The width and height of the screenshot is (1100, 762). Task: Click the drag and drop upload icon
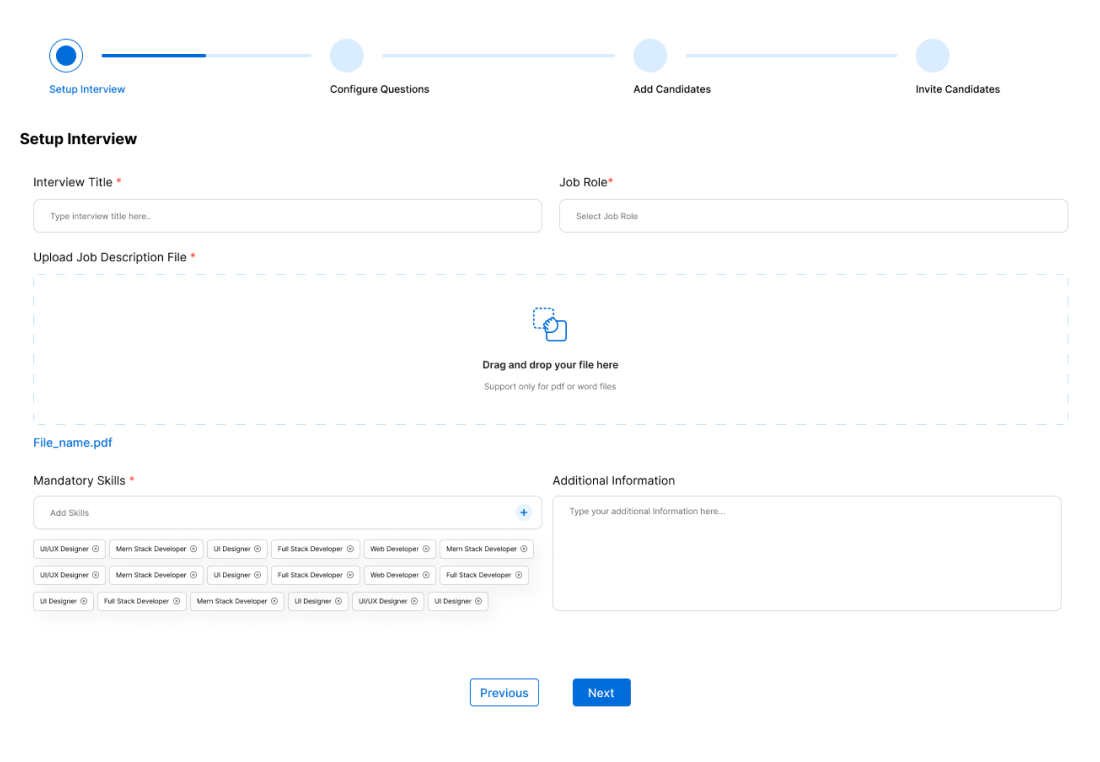point(550,324)
